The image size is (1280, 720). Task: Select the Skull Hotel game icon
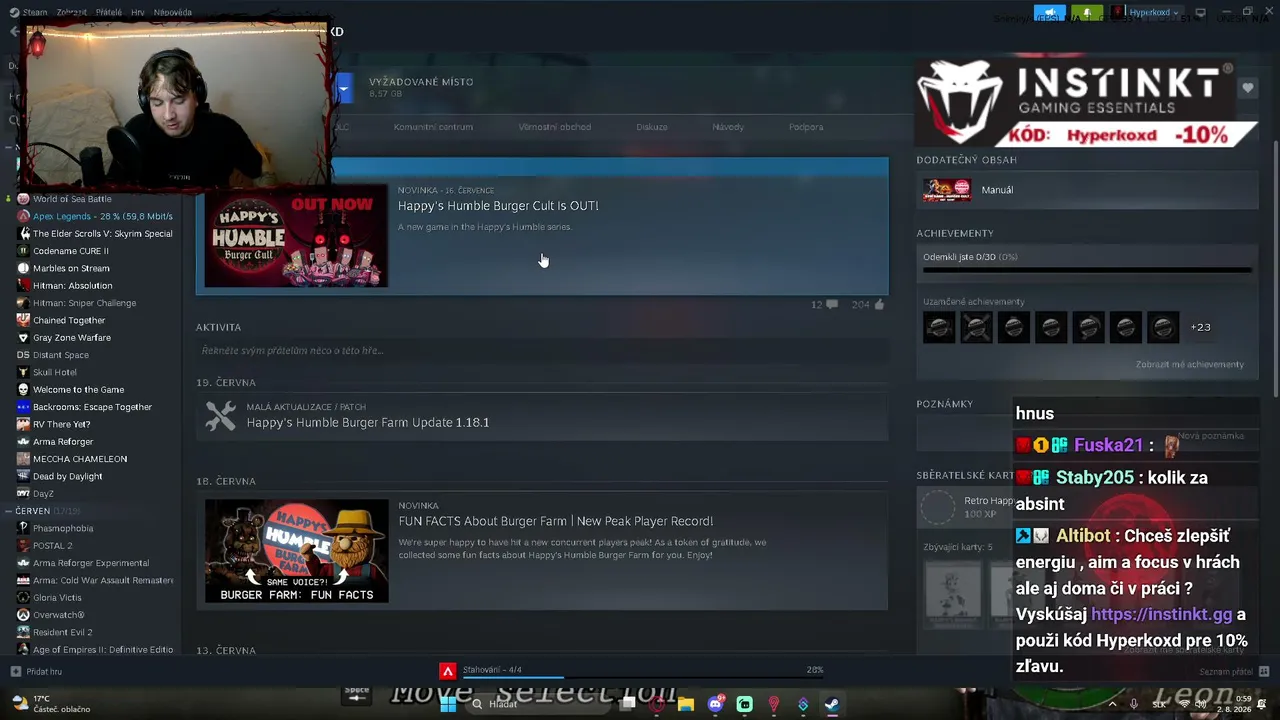point(23,372)
